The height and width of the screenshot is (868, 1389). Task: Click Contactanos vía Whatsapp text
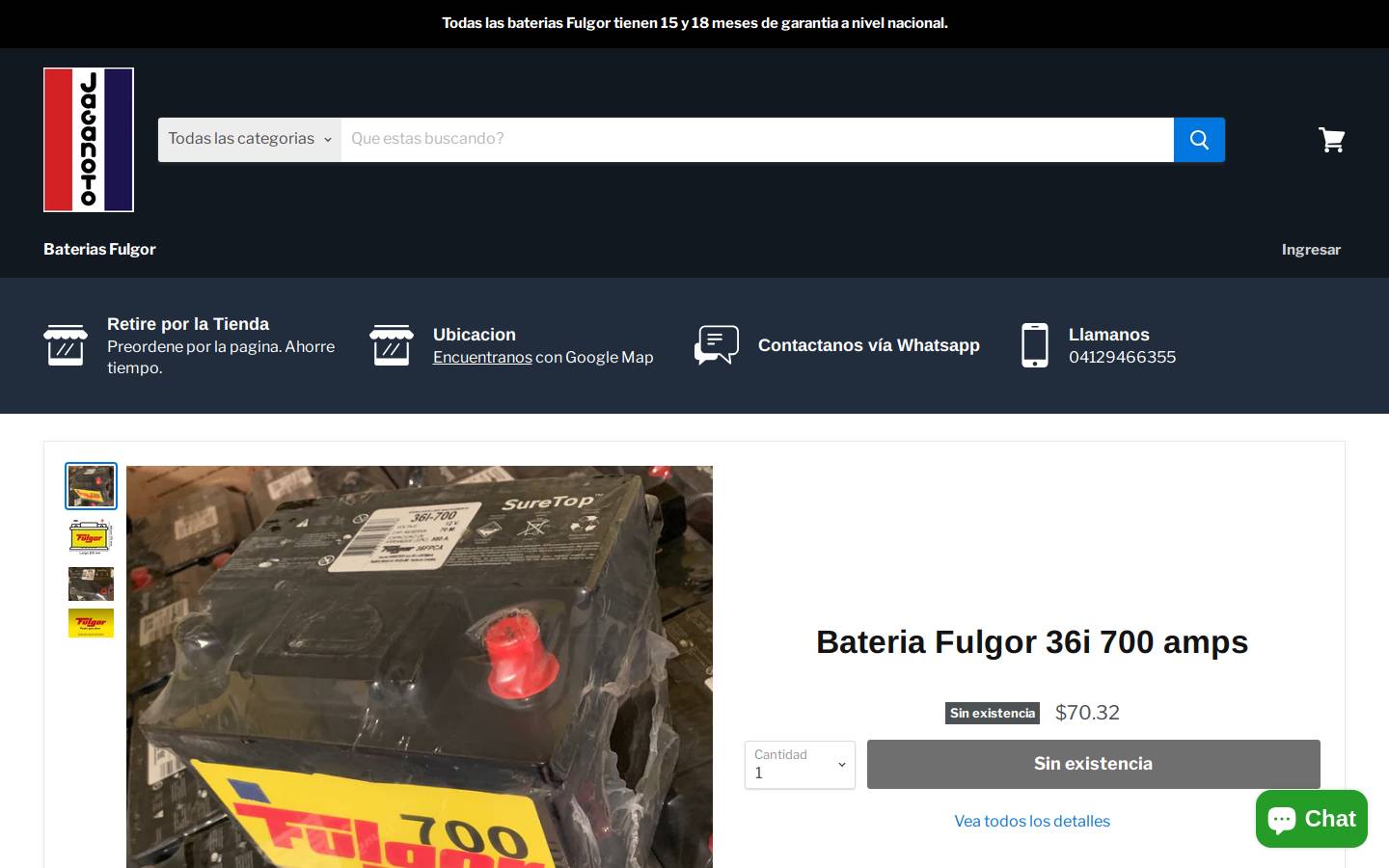(x=869, y=345)
